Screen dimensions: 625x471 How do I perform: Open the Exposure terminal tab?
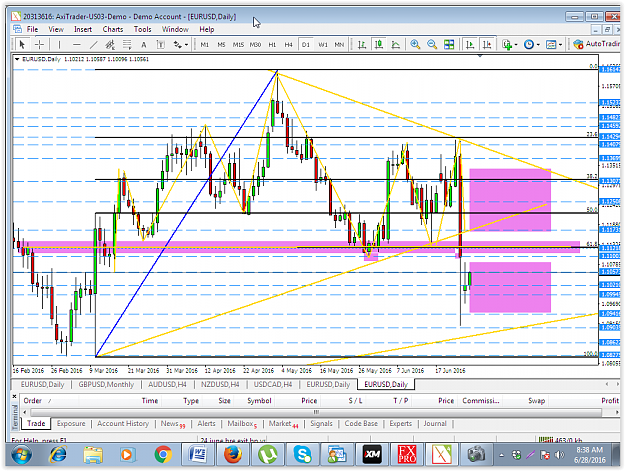[x=71, y=424]
